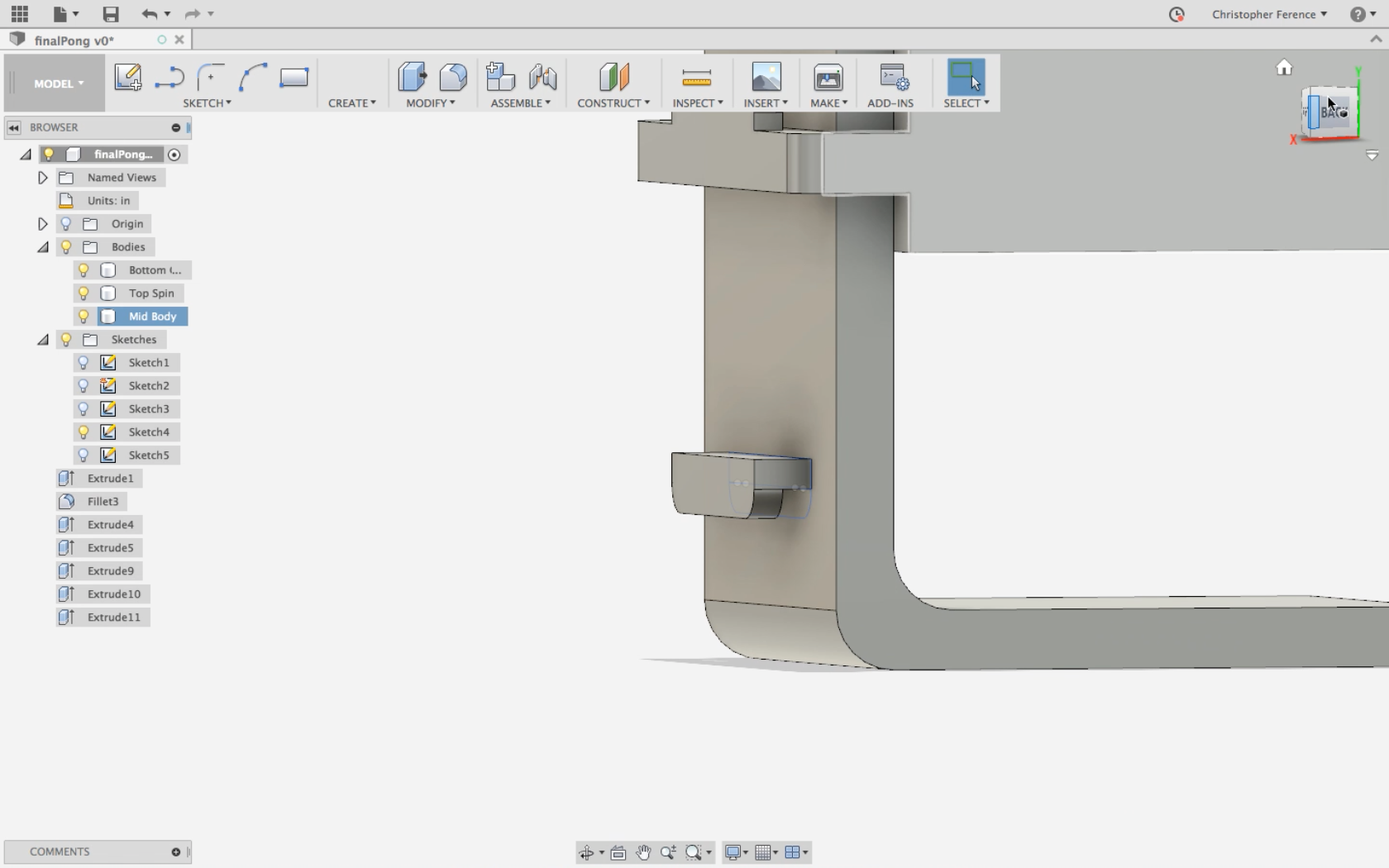Expand the Named Views folder

pos(42,177)
